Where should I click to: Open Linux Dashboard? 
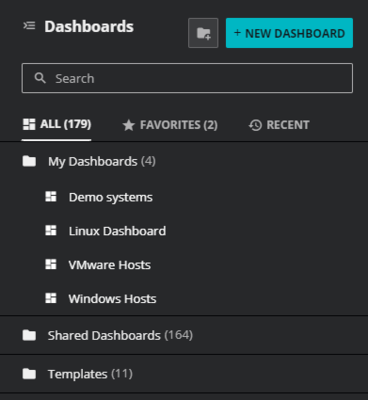tap(117, 231)
